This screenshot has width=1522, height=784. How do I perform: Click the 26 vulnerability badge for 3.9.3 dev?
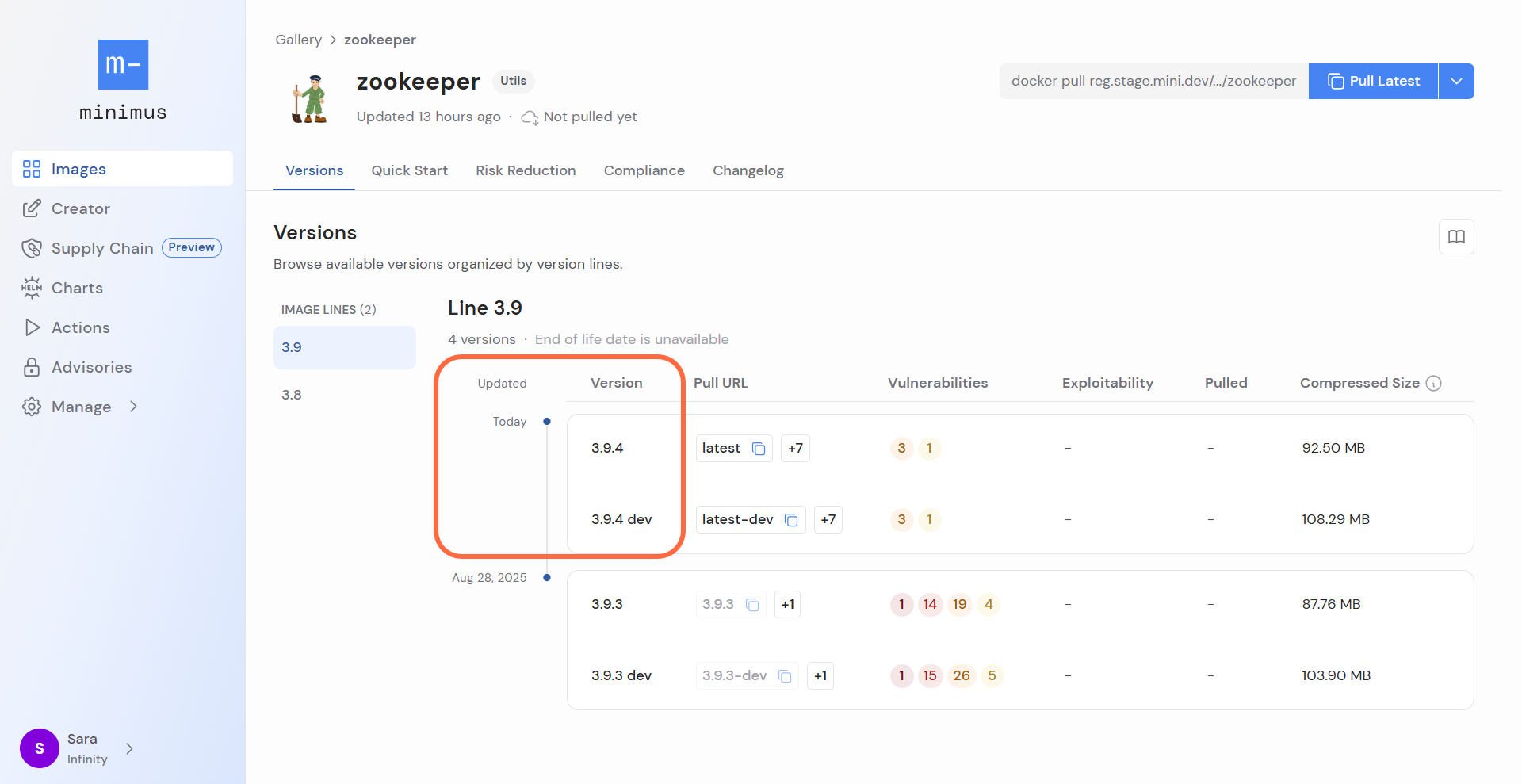[961, 676]
